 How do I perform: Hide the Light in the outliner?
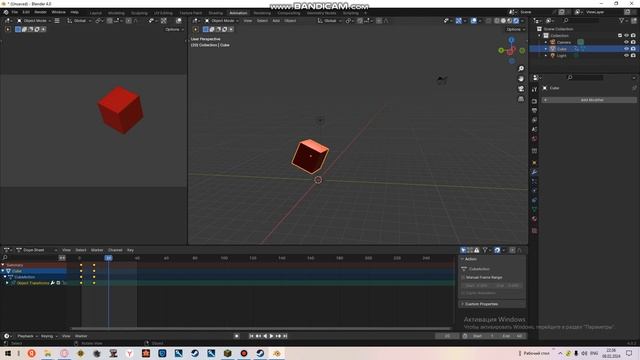click(627, 55)
